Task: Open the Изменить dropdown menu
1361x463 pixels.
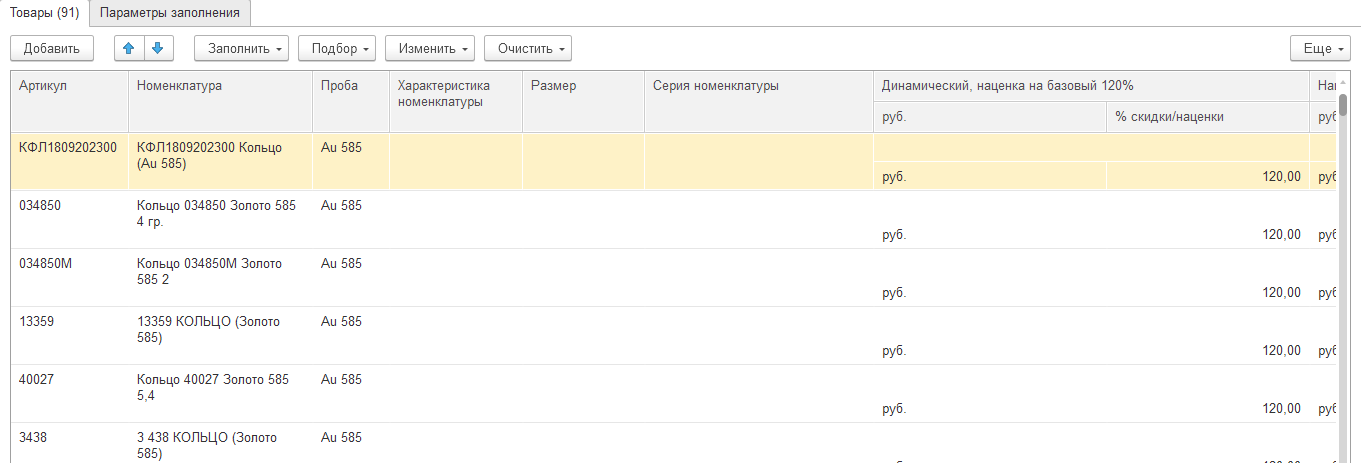Action: coord(429,48)
